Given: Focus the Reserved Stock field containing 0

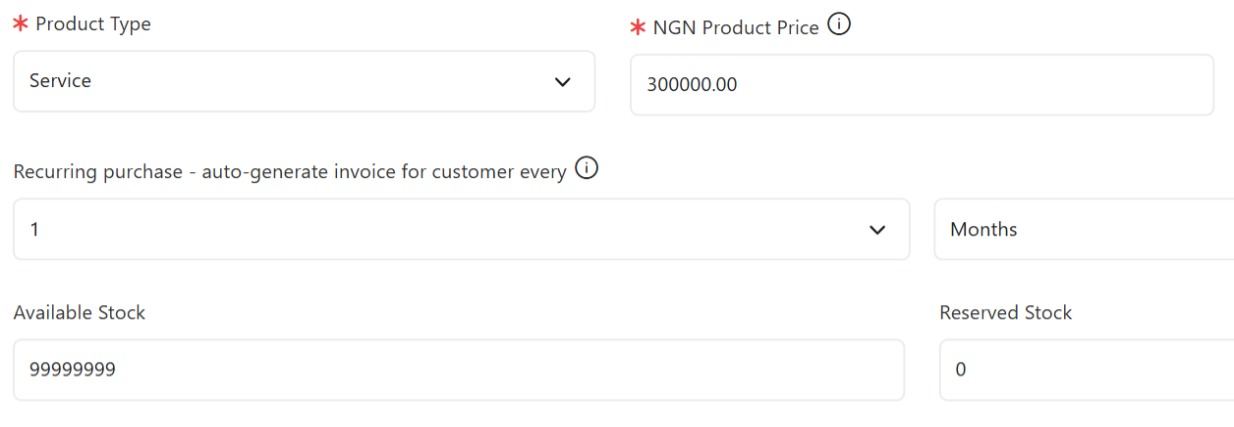Looking at the screenshot, I should [1087, 370].
